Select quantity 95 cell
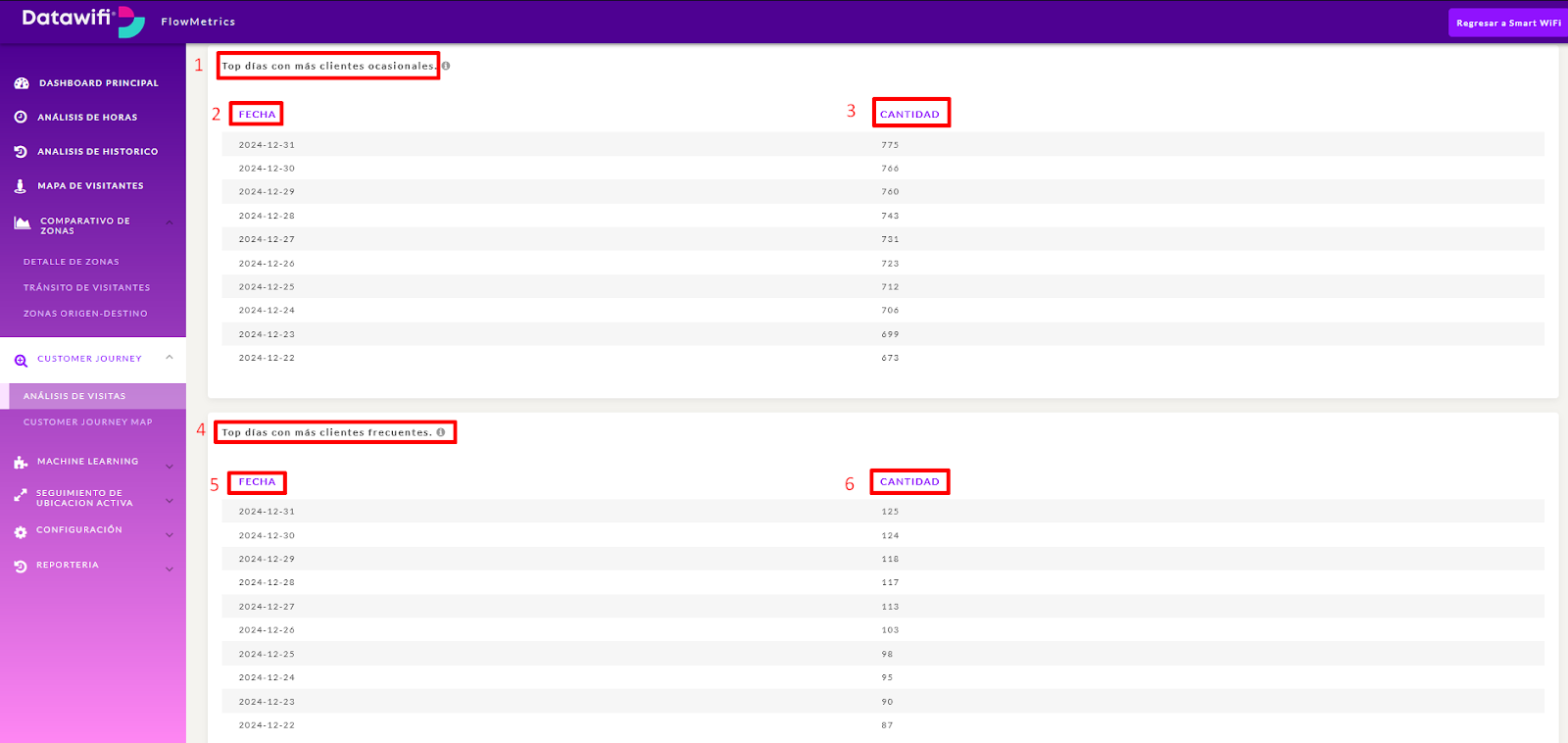 click(x=887, y=678)
